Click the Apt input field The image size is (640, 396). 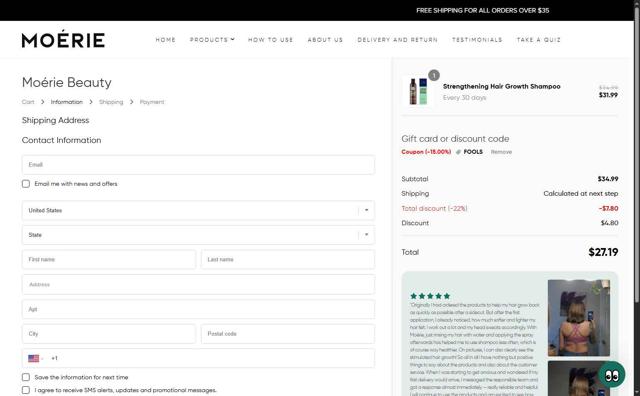[x=198, y=309]
